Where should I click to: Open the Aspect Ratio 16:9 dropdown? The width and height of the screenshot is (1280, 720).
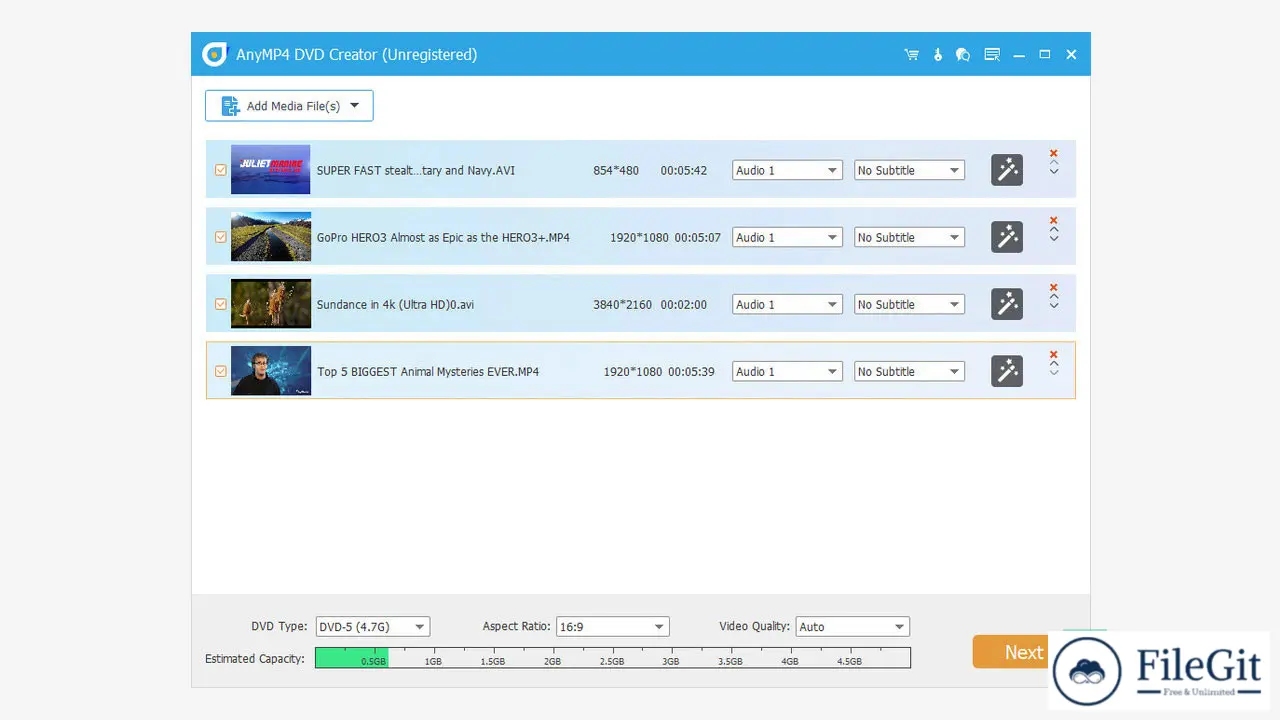(x=612, y=627)
